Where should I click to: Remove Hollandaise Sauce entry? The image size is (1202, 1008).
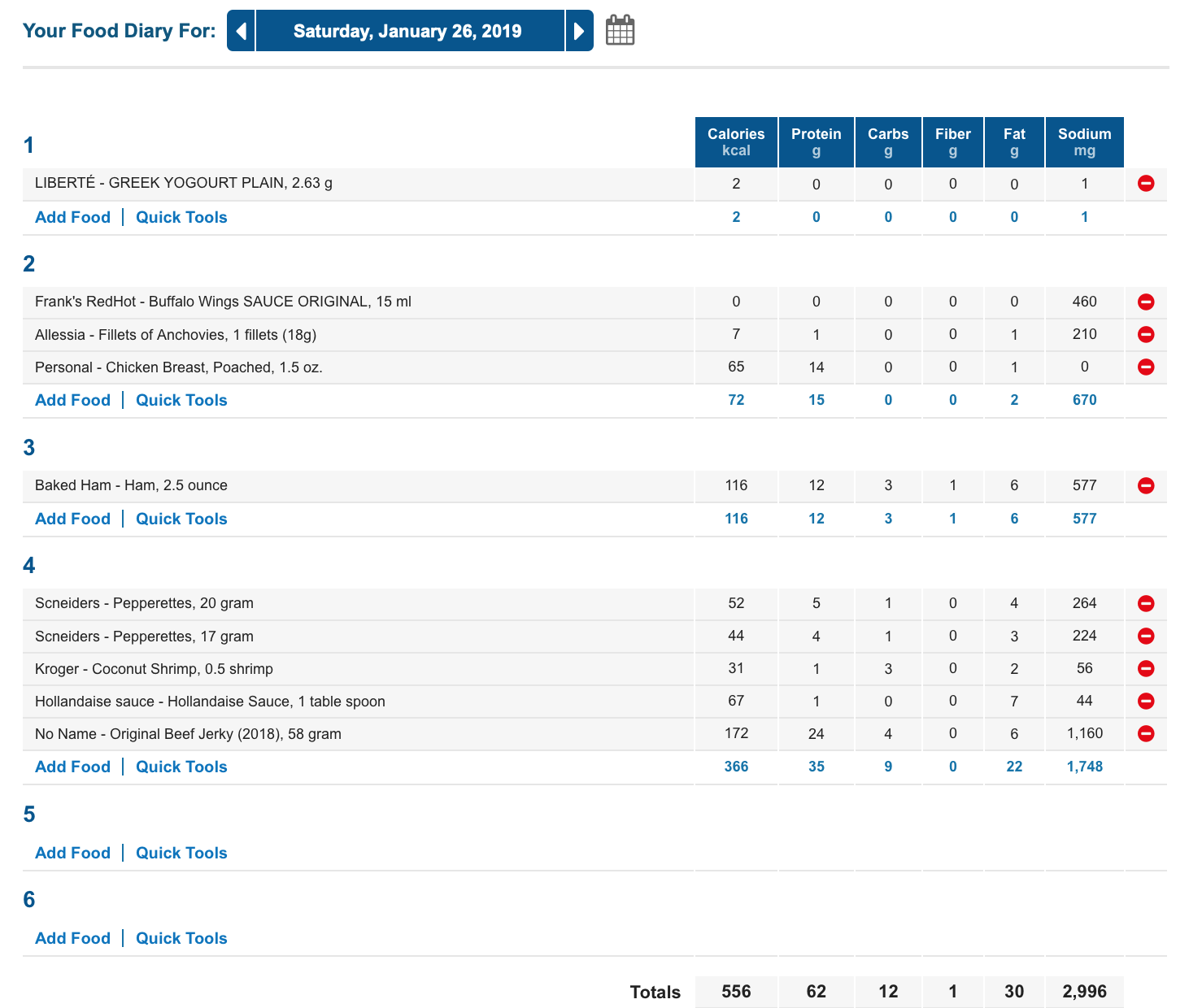coord(1146,701)
